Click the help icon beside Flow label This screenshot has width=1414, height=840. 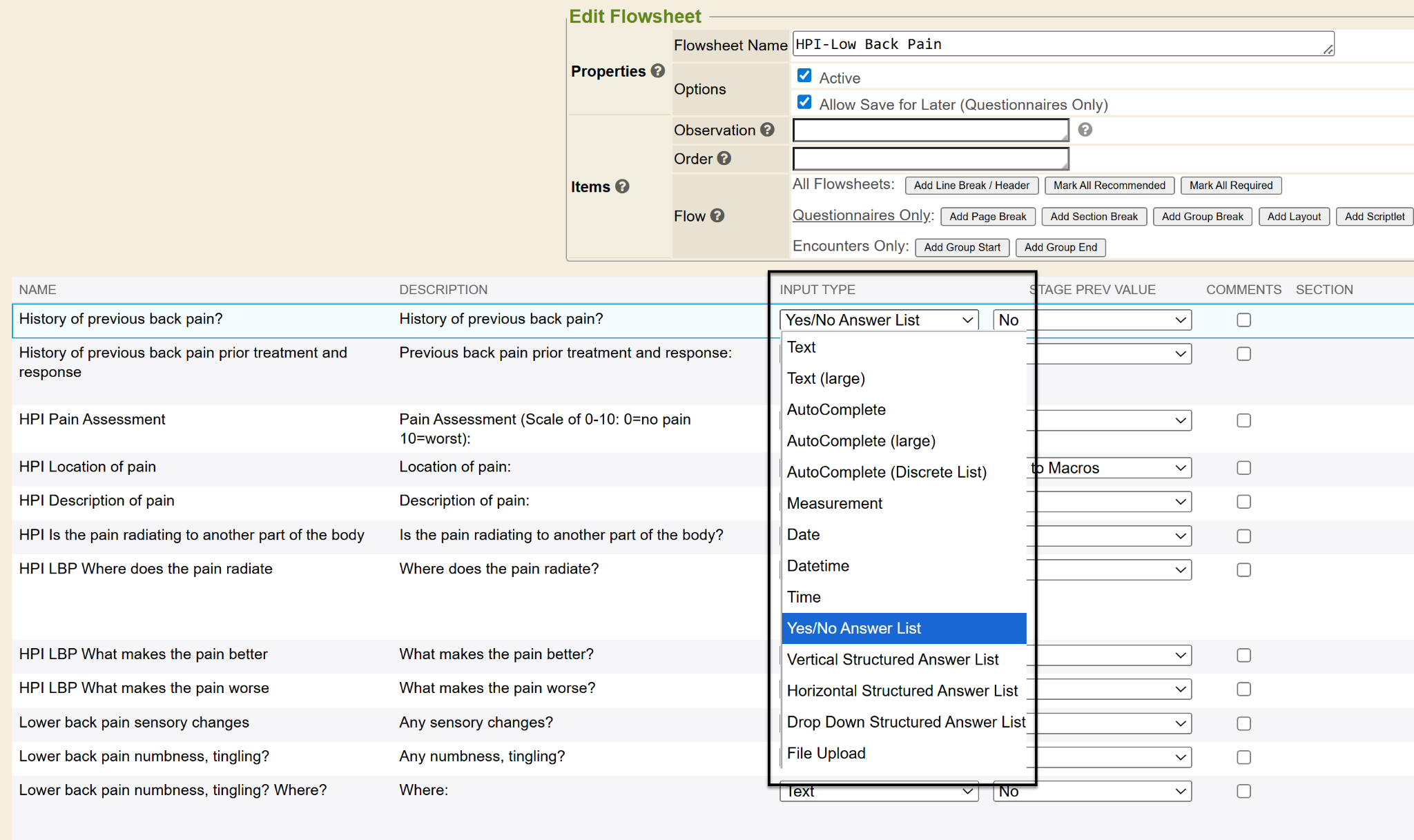717,216
